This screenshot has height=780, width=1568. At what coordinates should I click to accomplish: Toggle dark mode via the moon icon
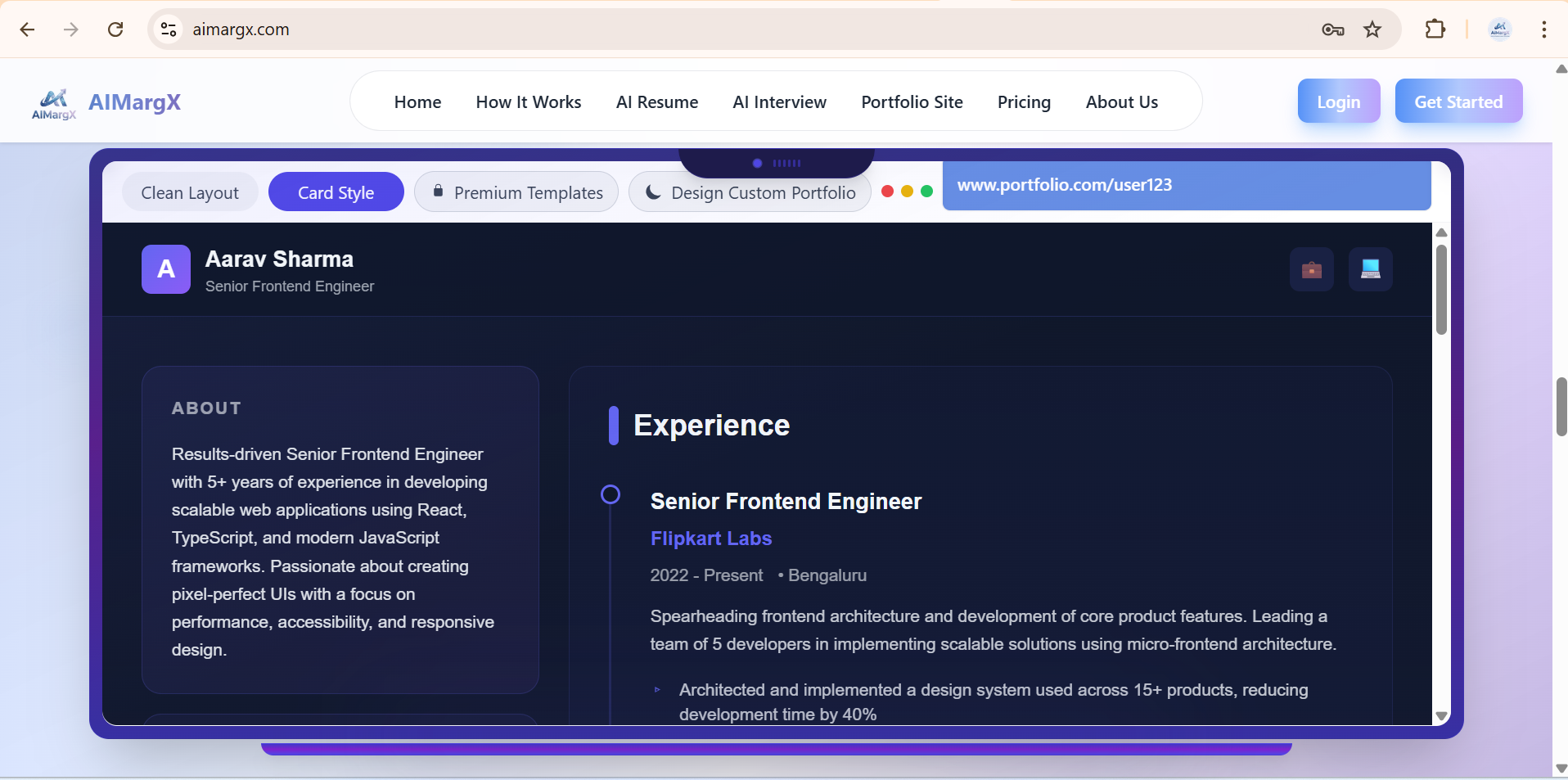653,192
